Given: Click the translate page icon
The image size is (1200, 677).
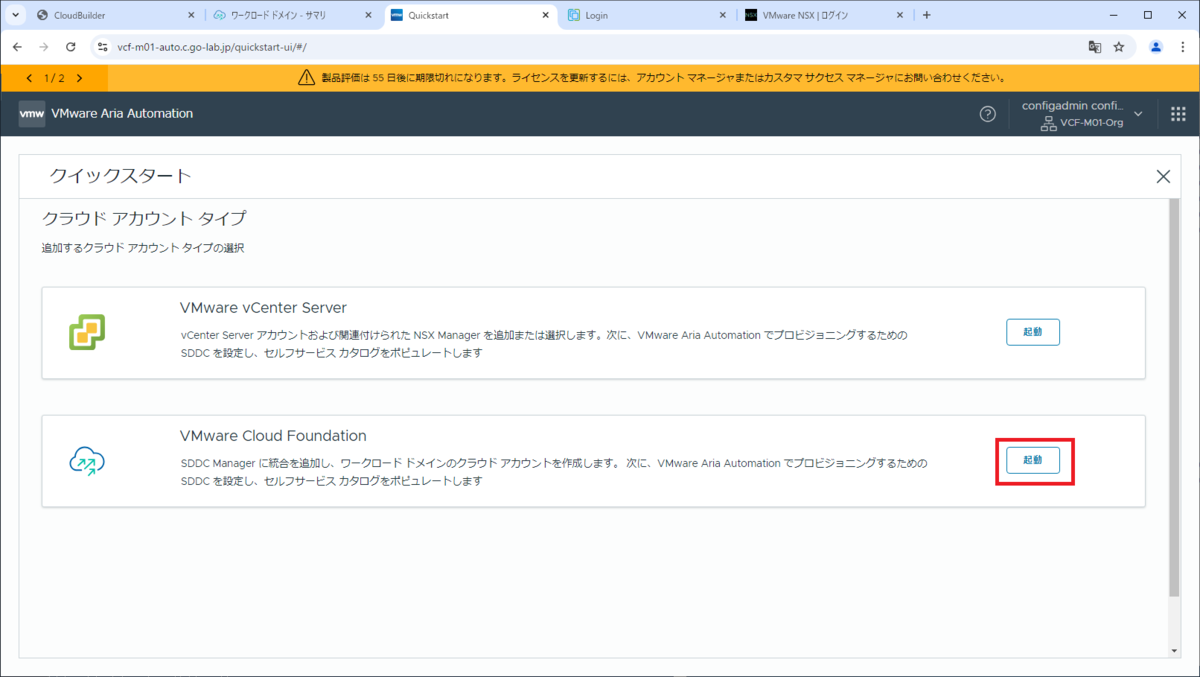Looking at the screenshot, I should tap(1095, 47).
